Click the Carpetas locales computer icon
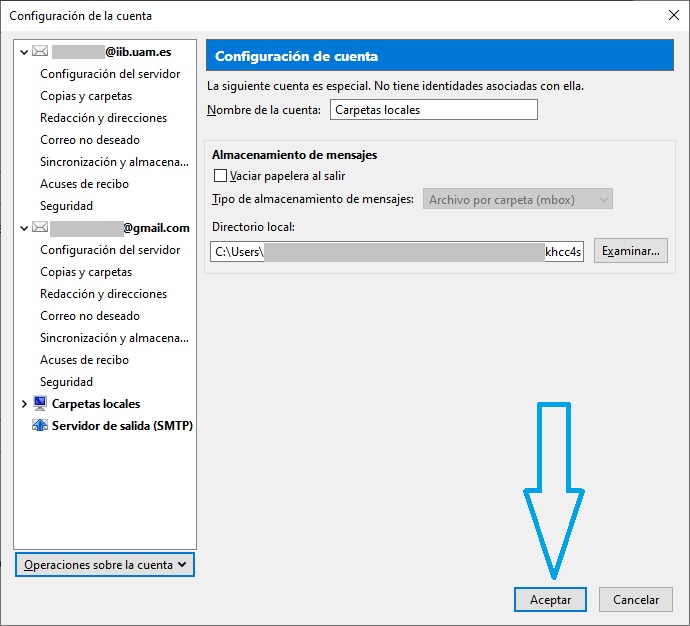690x626 pixels. coord(40,404)
